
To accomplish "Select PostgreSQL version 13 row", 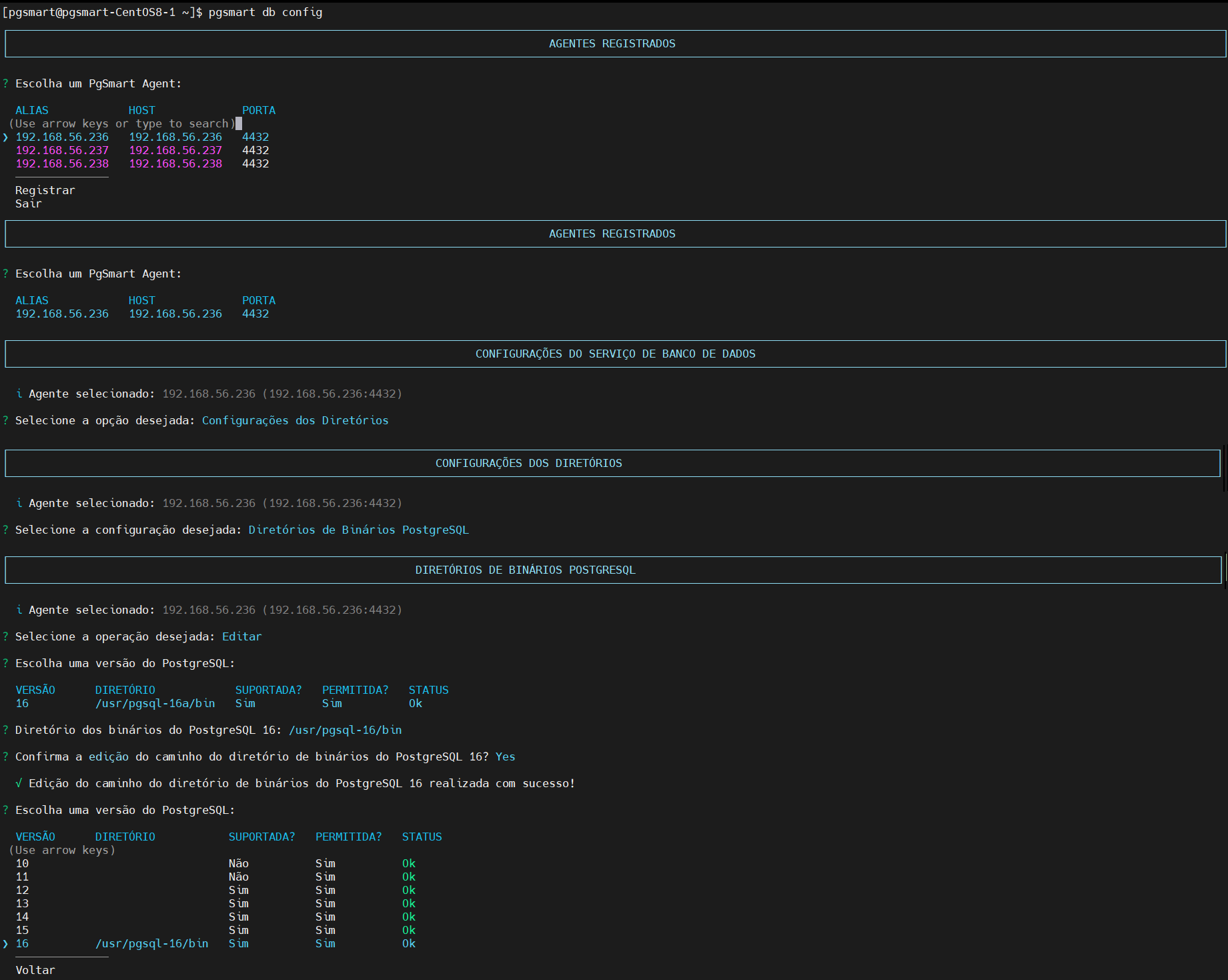I will click(x=215, y=903).
